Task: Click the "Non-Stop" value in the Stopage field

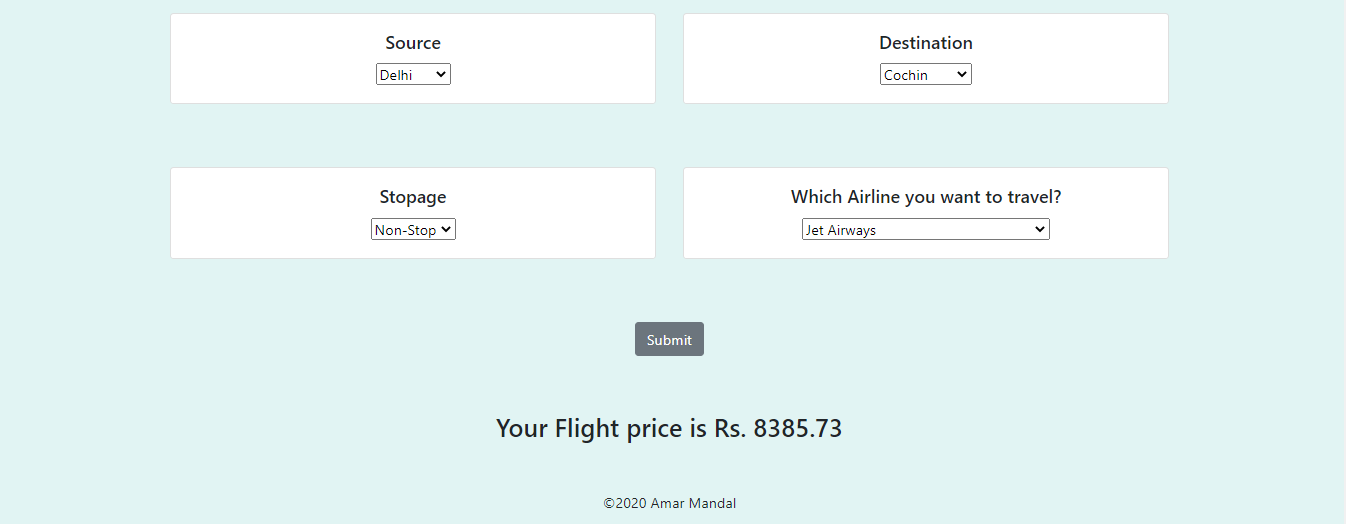Action: click(405, 230)
